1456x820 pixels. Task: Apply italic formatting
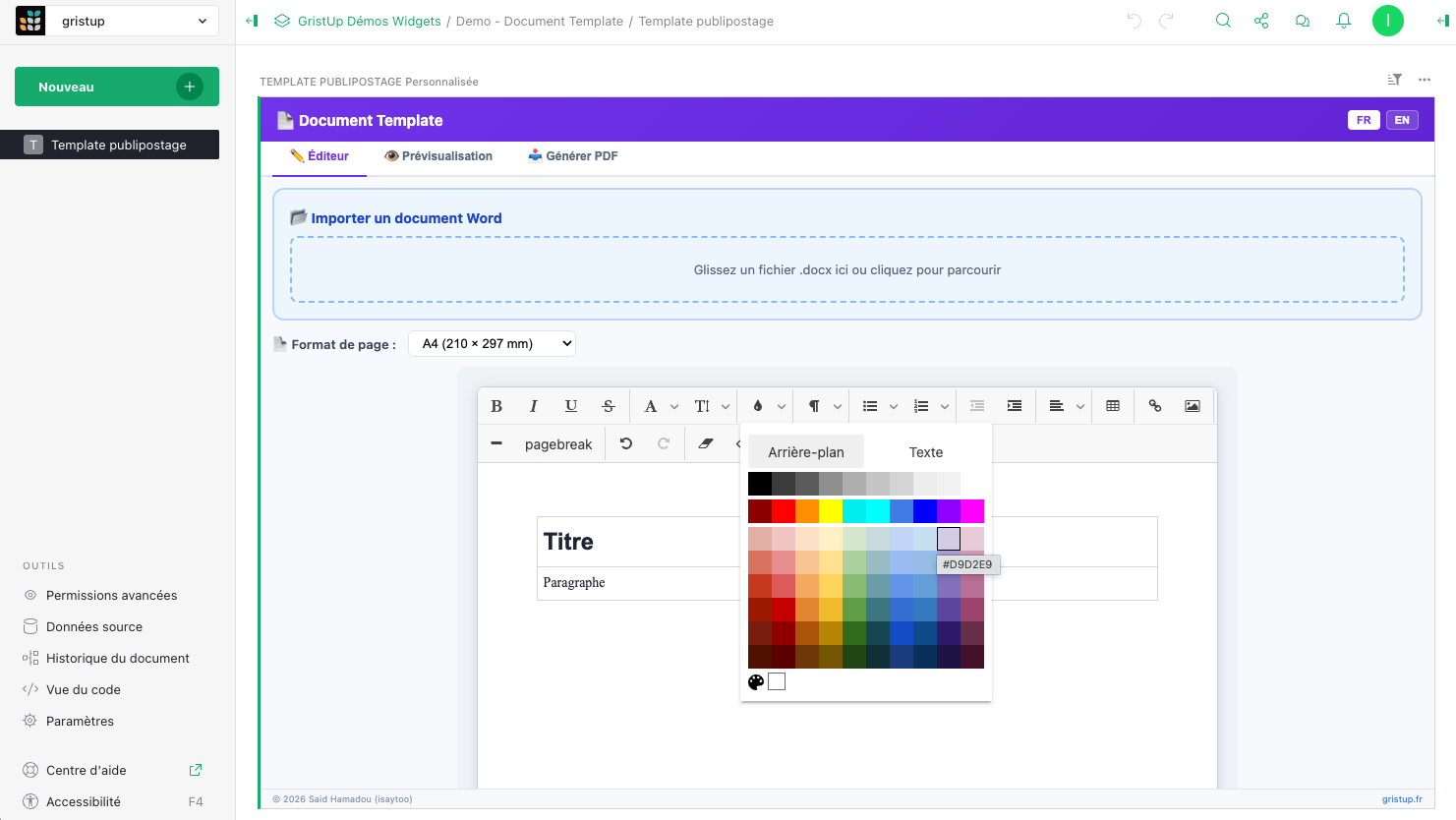pos(533,406)
